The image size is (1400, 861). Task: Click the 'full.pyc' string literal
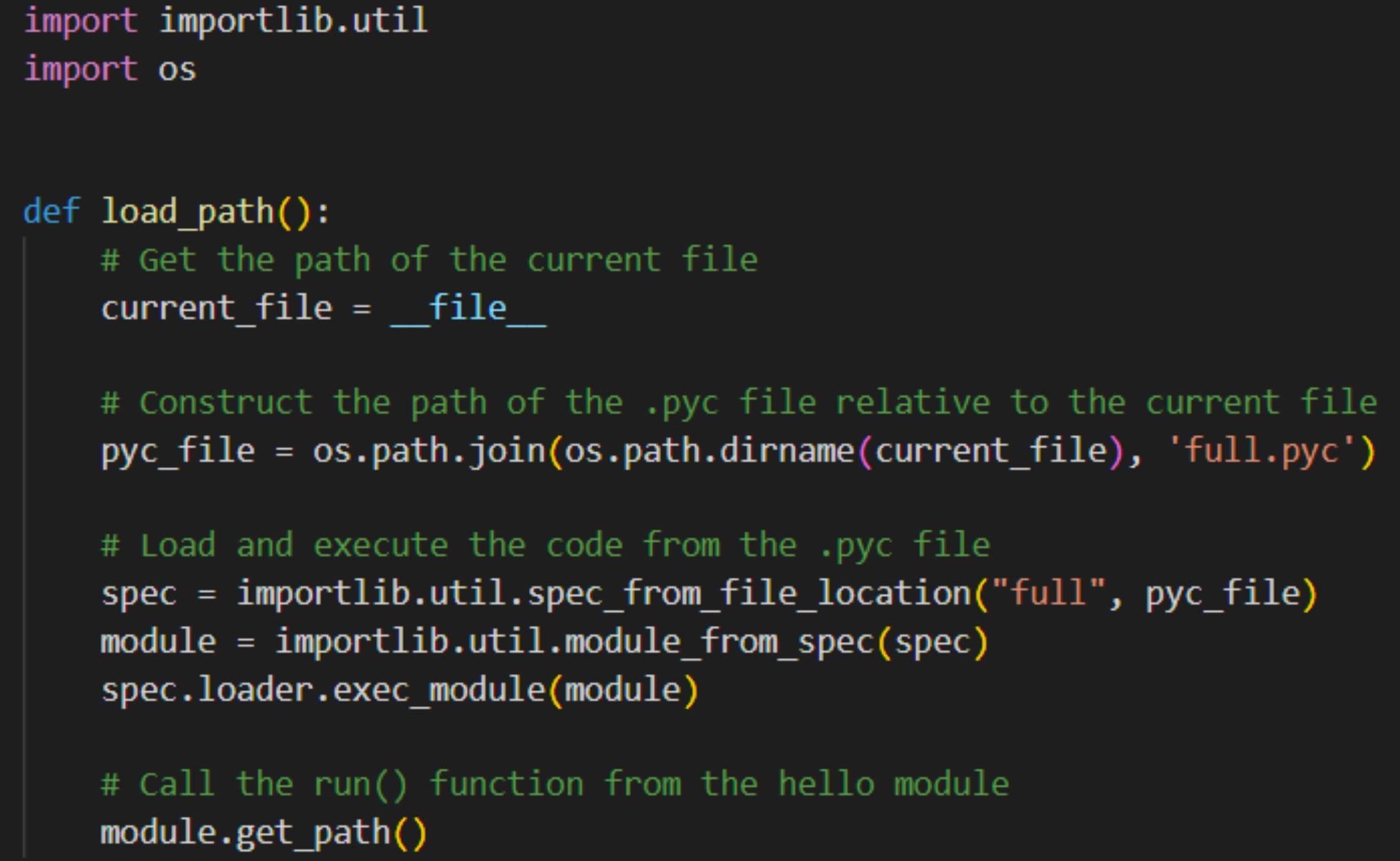1262,450
